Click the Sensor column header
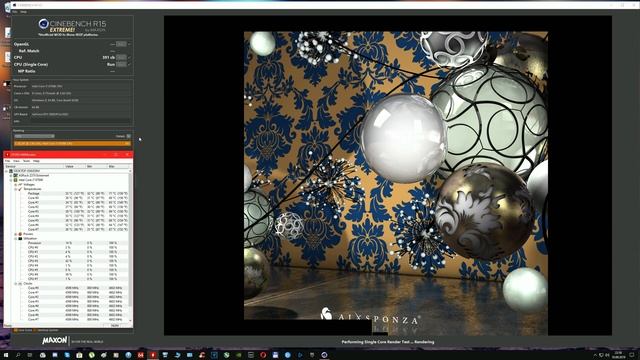The image size is (640, 360). [x=34, y=167]
